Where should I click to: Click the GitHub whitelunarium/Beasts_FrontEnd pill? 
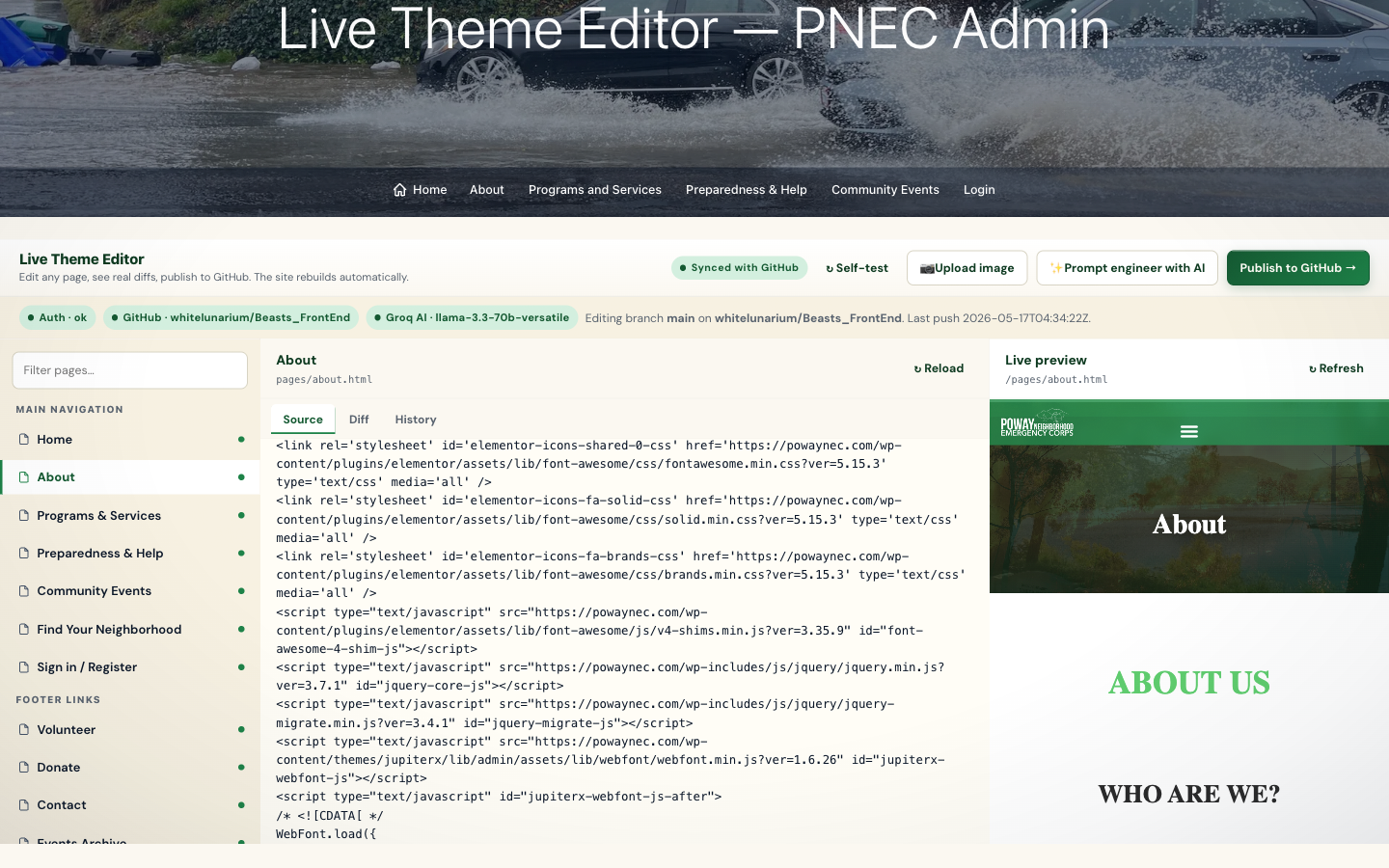(x=231, y=317)
